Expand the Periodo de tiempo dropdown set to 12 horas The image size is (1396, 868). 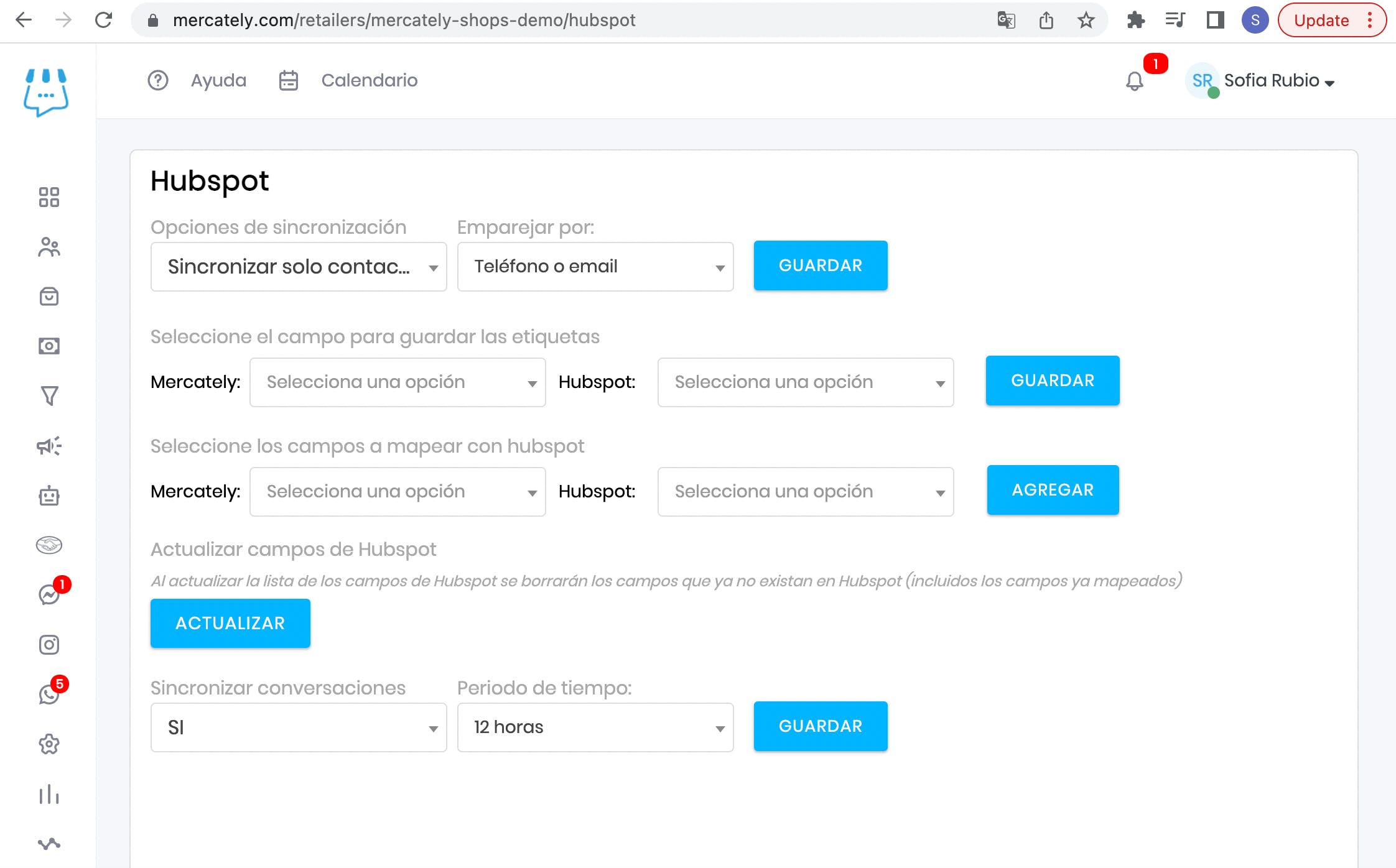click(x=595, y=726)
